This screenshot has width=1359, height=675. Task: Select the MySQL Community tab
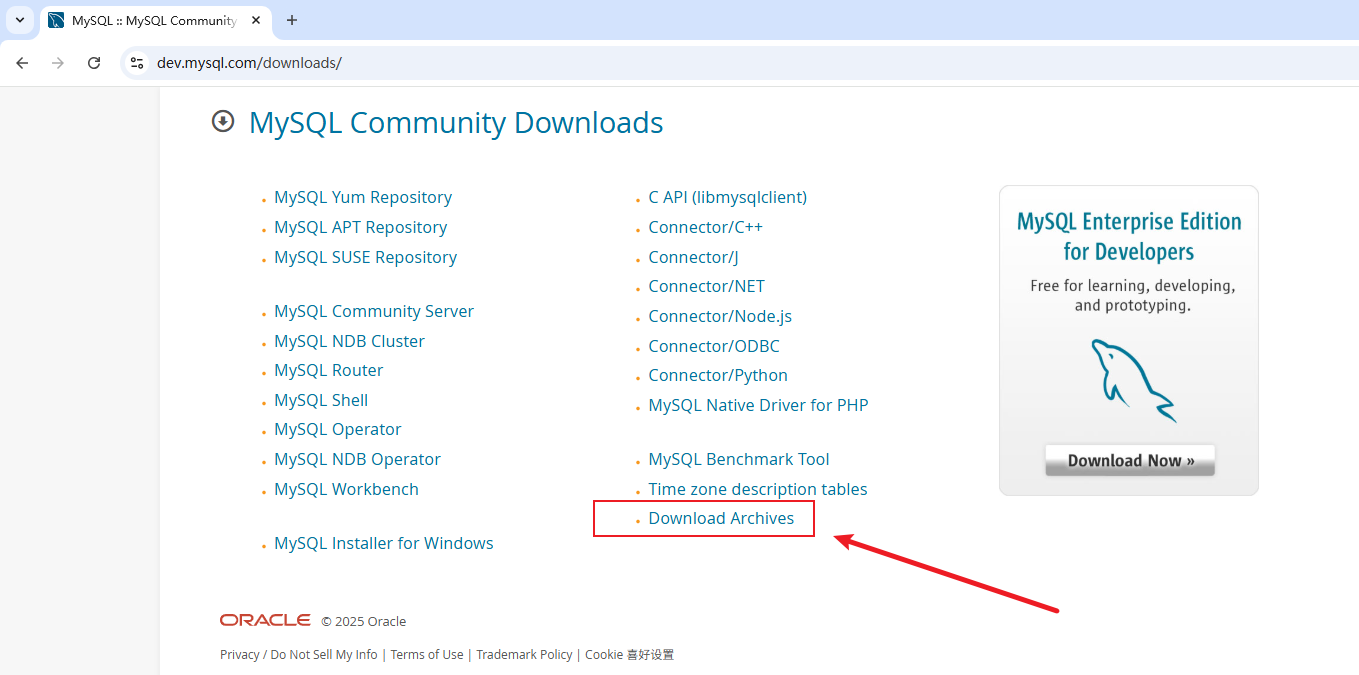coord(155,20)
